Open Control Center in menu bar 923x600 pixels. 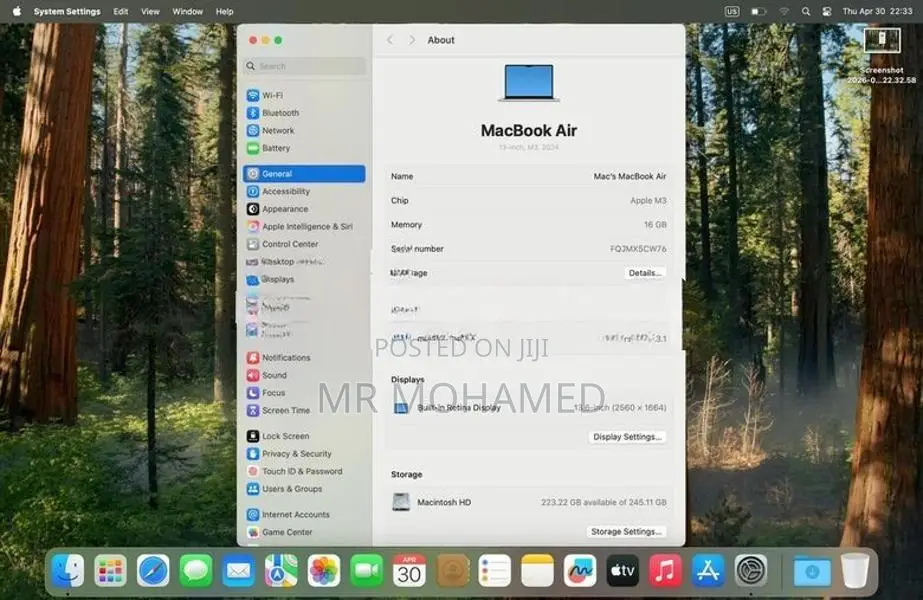(827, 11)
